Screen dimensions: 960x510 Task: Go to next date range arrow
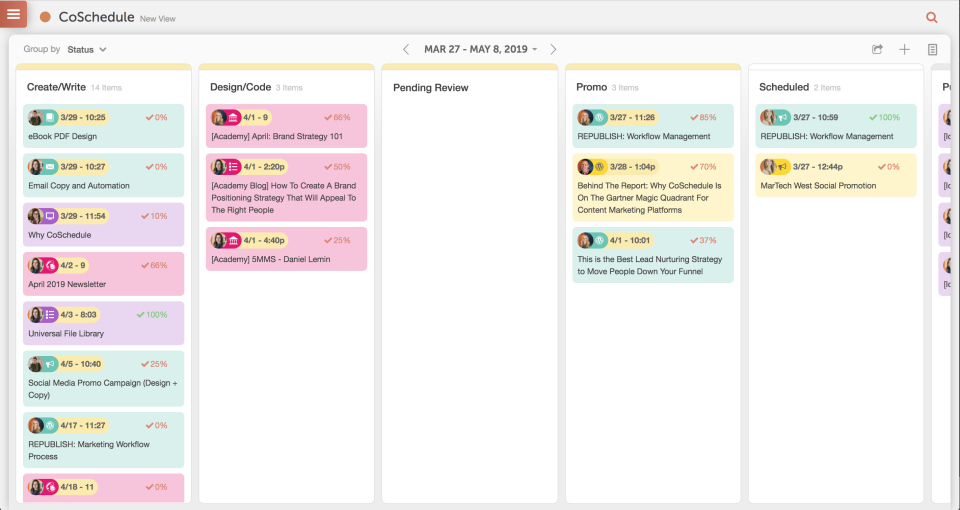click(x=553, y=50)
